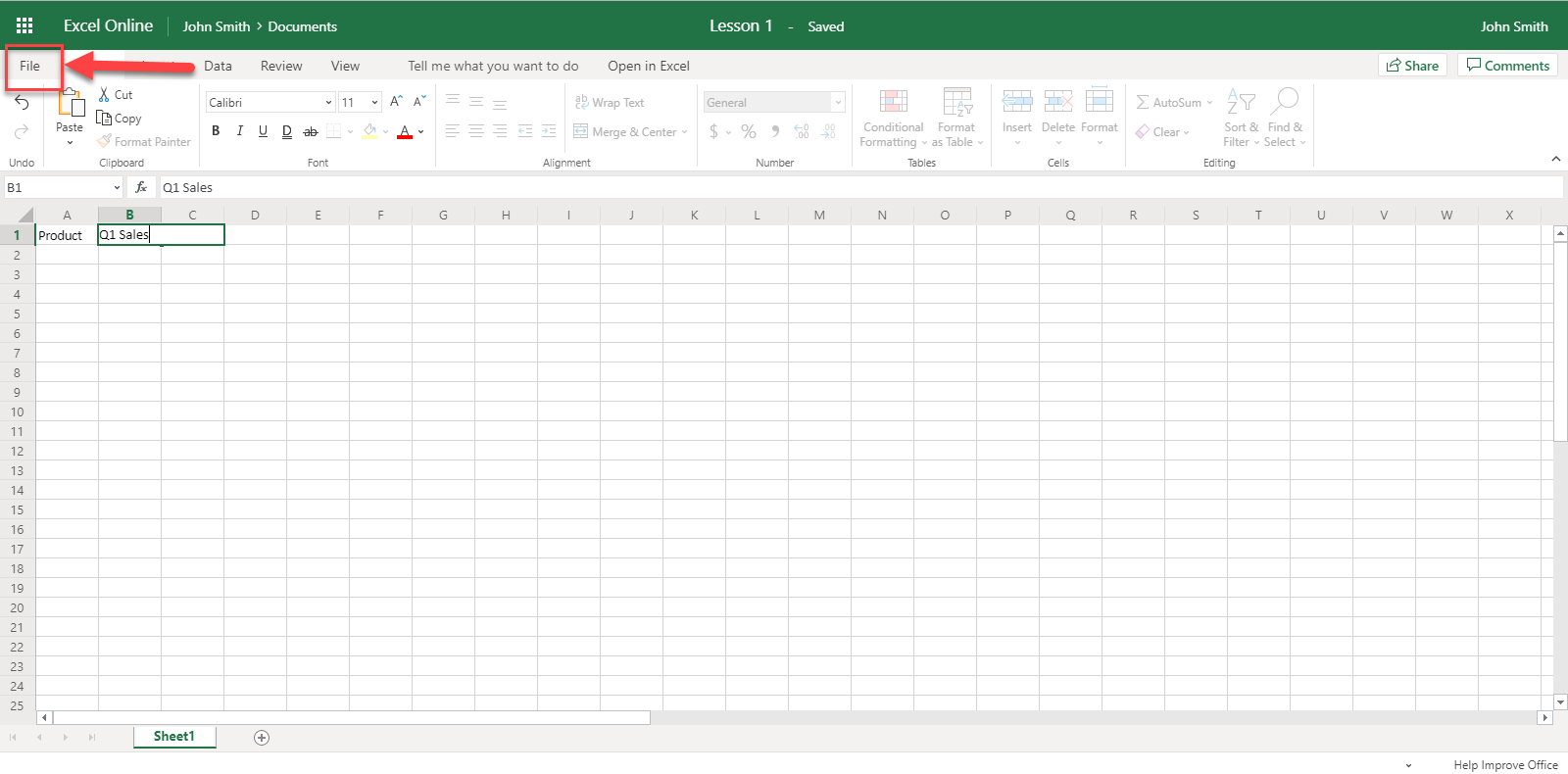Click the red font color swatch
The width and height of the screenshot is (1568, 774).
[405, 131]
